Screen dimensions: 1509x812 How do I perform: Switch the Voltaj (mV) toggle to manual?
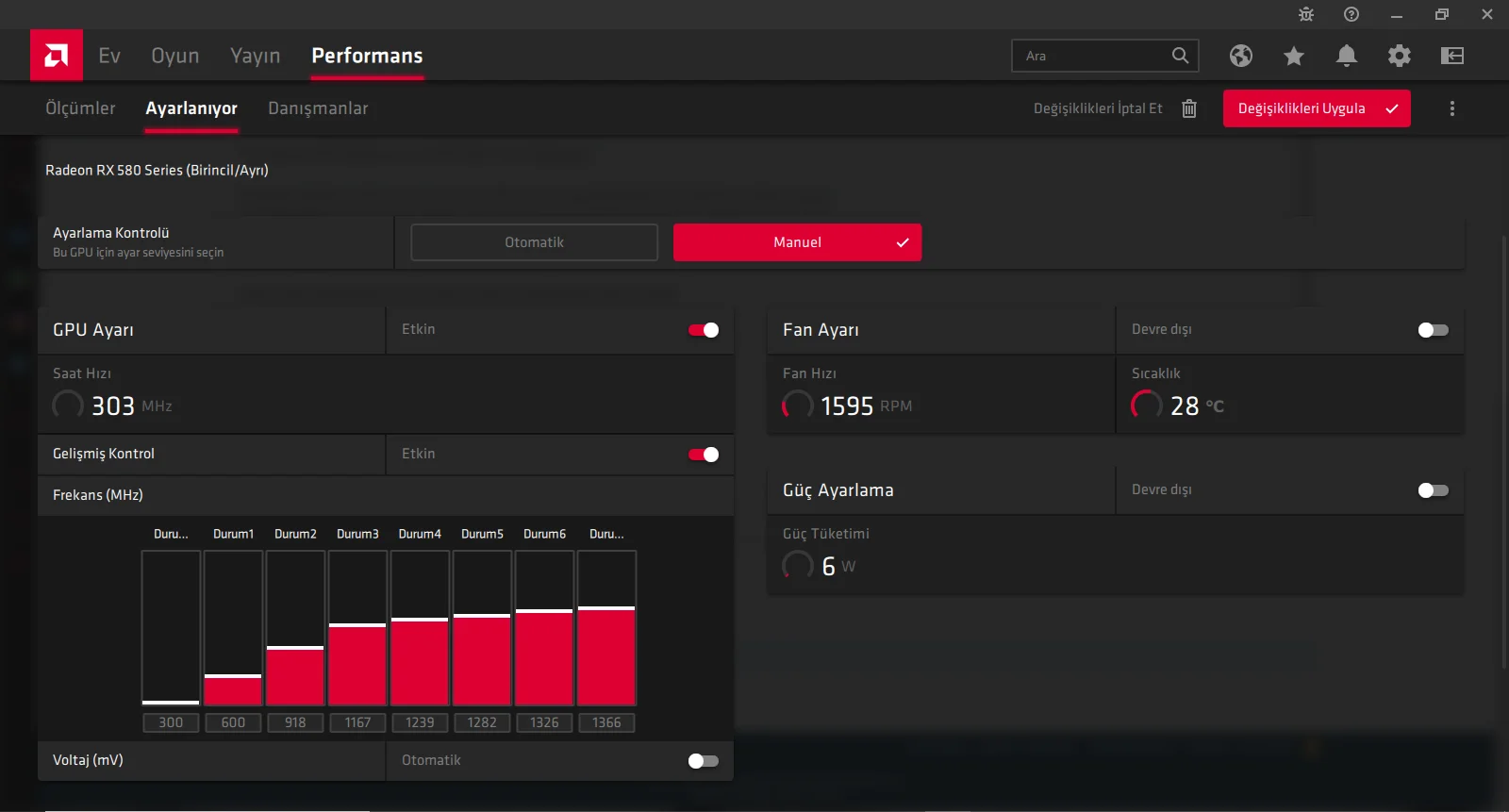pos(704,761)
